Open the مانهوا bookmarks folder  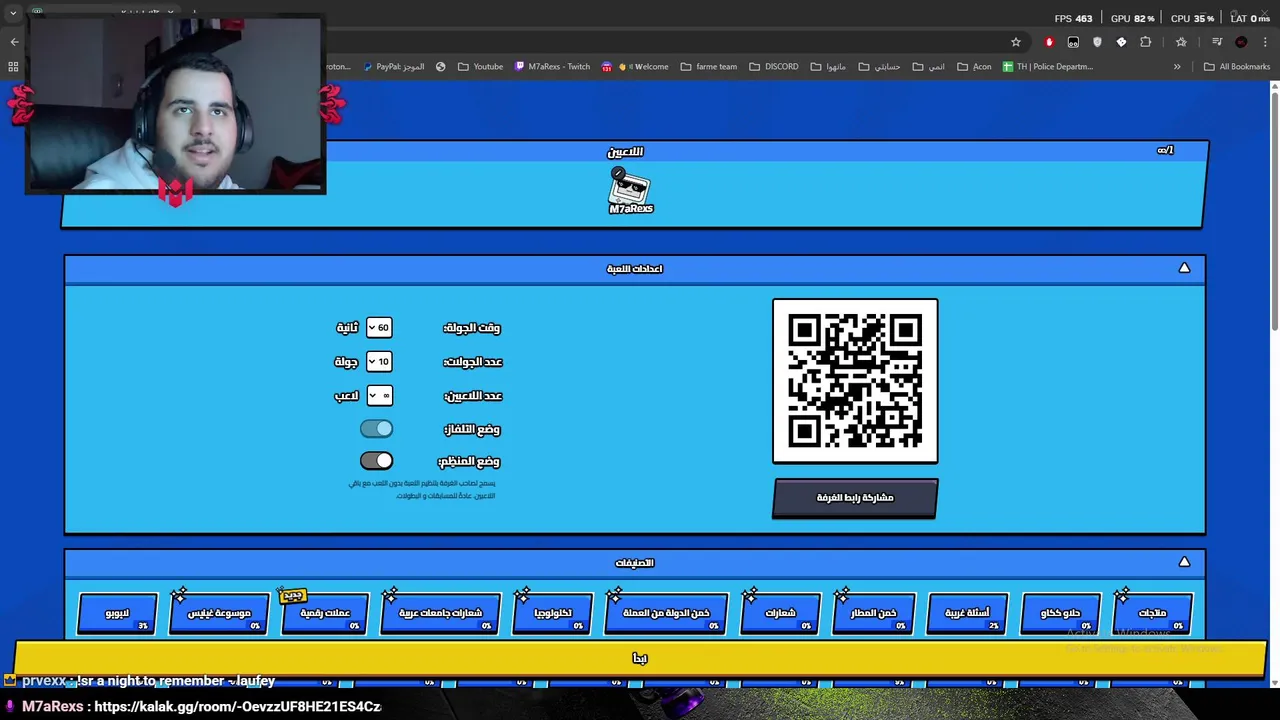click(828, 67)
